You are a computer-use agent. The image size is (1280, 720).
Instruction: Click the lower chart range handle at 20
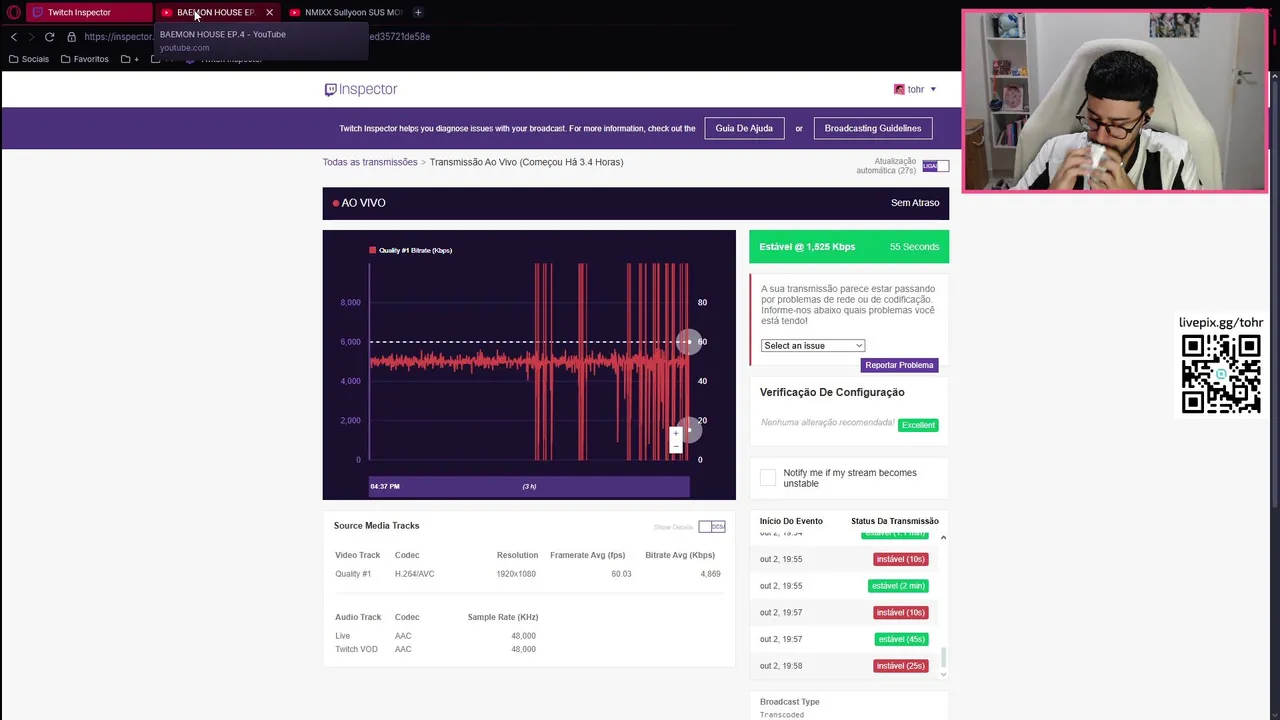tap(688, 430)
